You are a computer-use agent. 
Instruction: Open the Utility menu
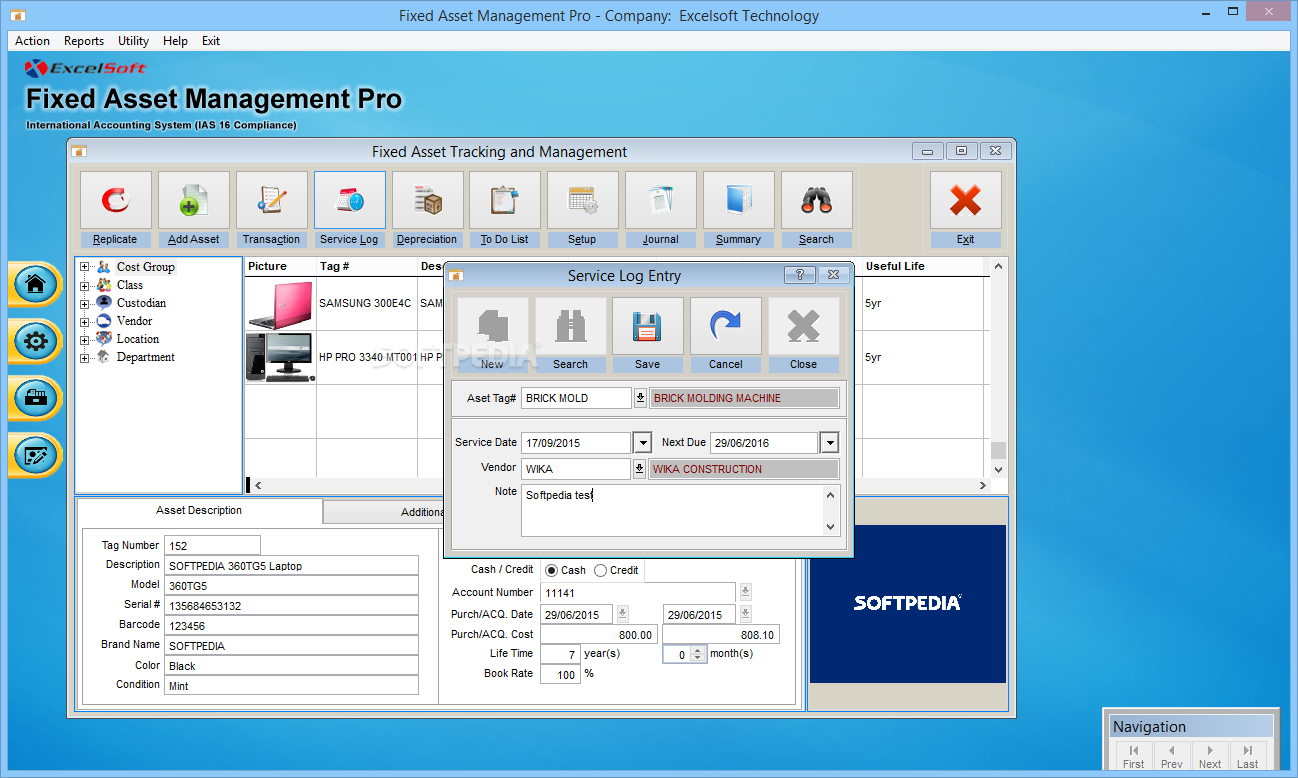[x=133, y=41]
